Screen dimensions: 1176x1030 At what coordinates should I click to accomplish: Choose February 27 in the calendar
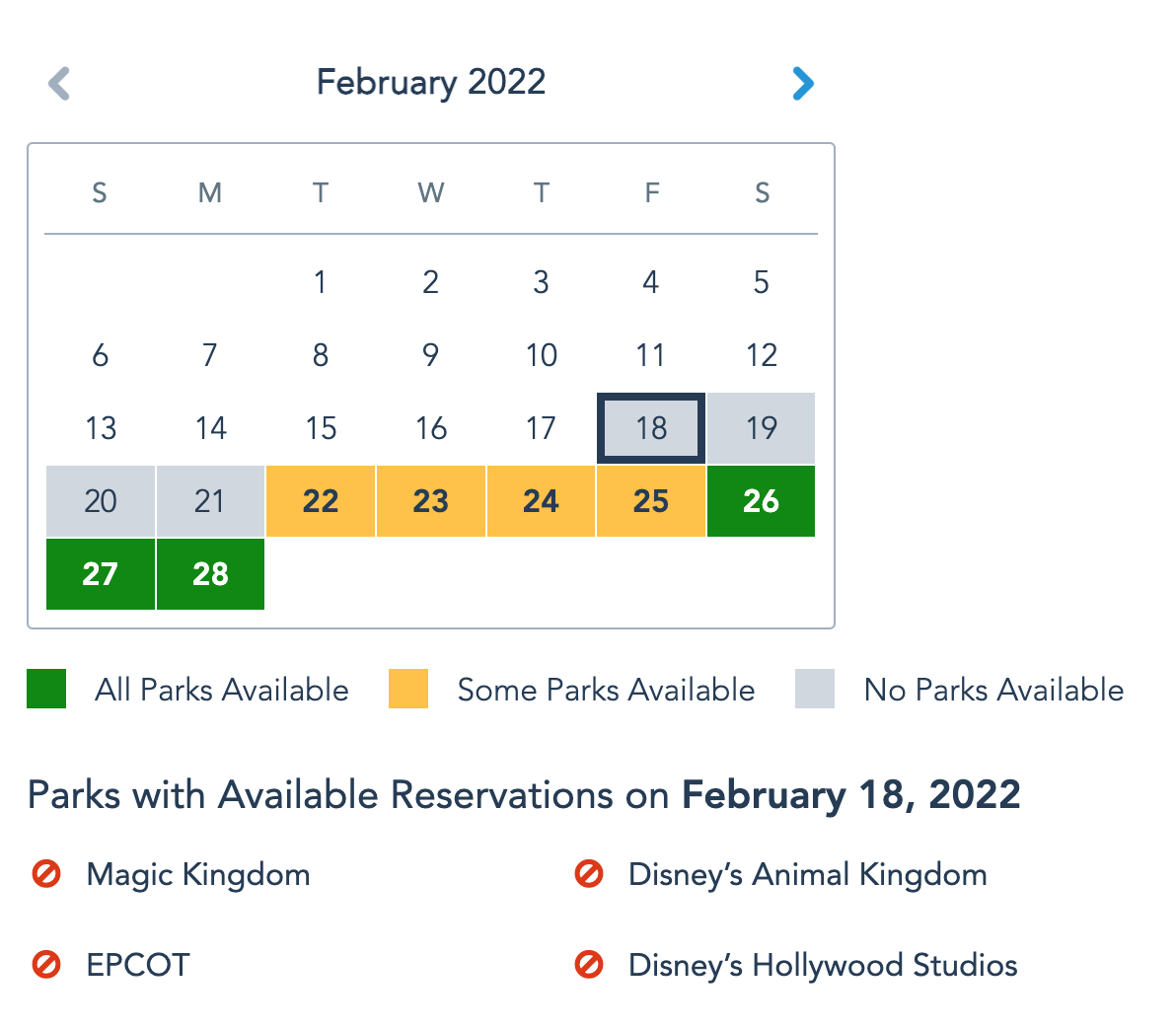click(101, 574)
